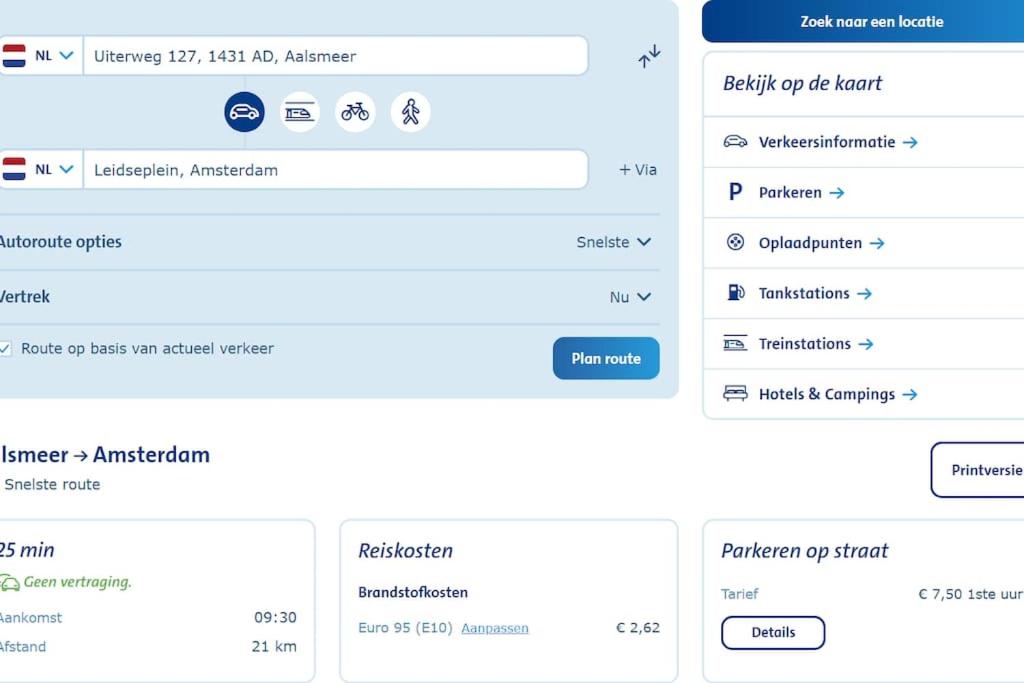1024x683 pixels.
Task: Click the Oplaadpunten charging icon
Action: (735, 242)
